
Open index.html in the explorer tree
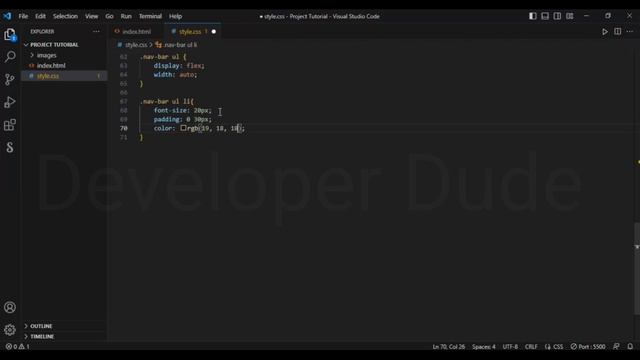51,65
